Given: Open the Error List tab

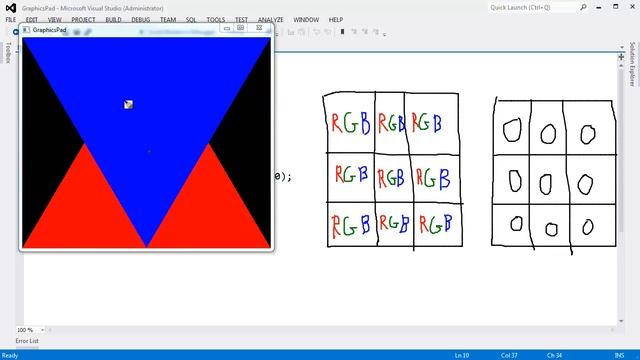Looking at the screenshot, I should tap(27, 341).
